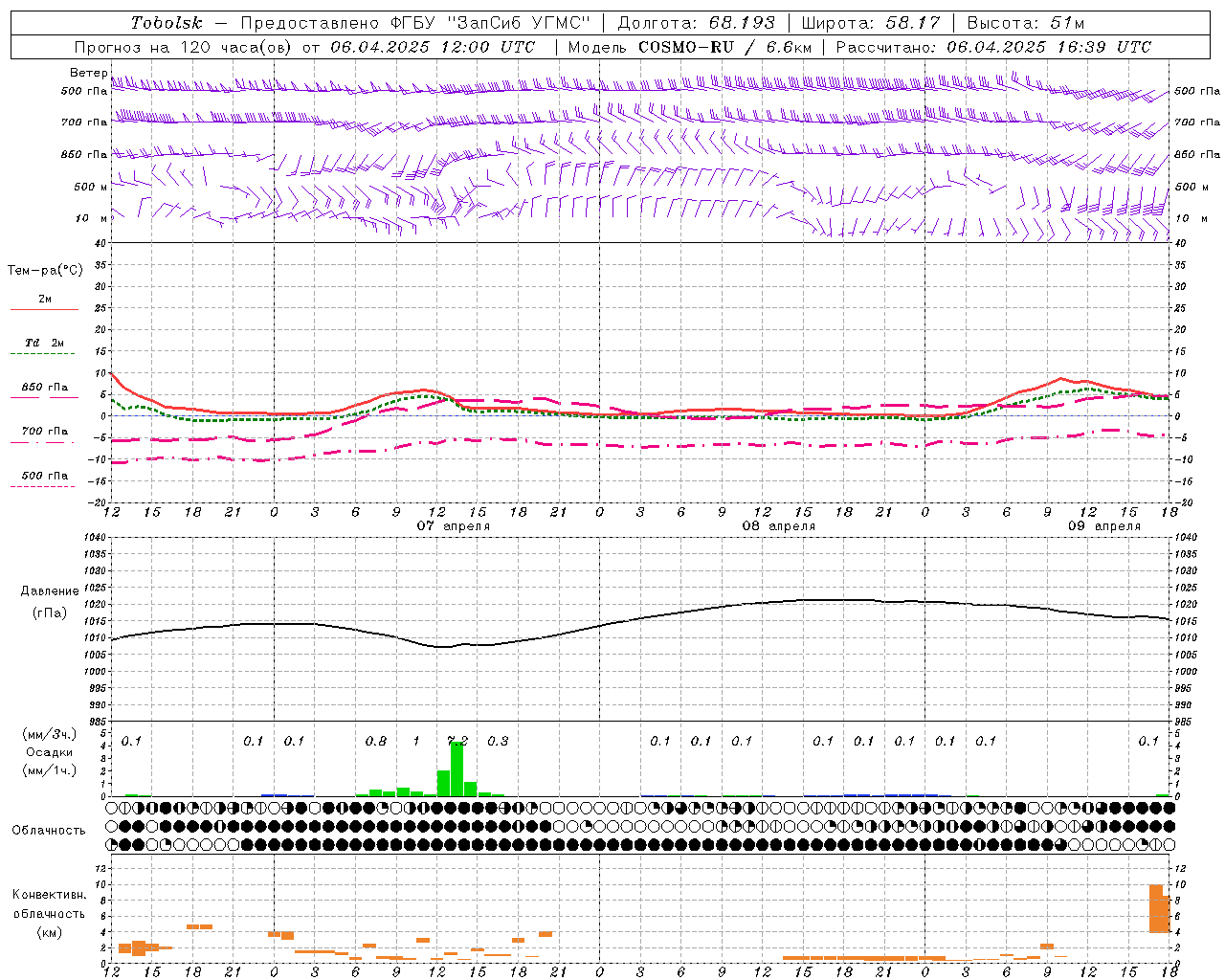This screenshot has height=980, width=1225.
Task: Click the "Облачность" cloud cover label
Action: pyautogui.click(x=49, y=831)
